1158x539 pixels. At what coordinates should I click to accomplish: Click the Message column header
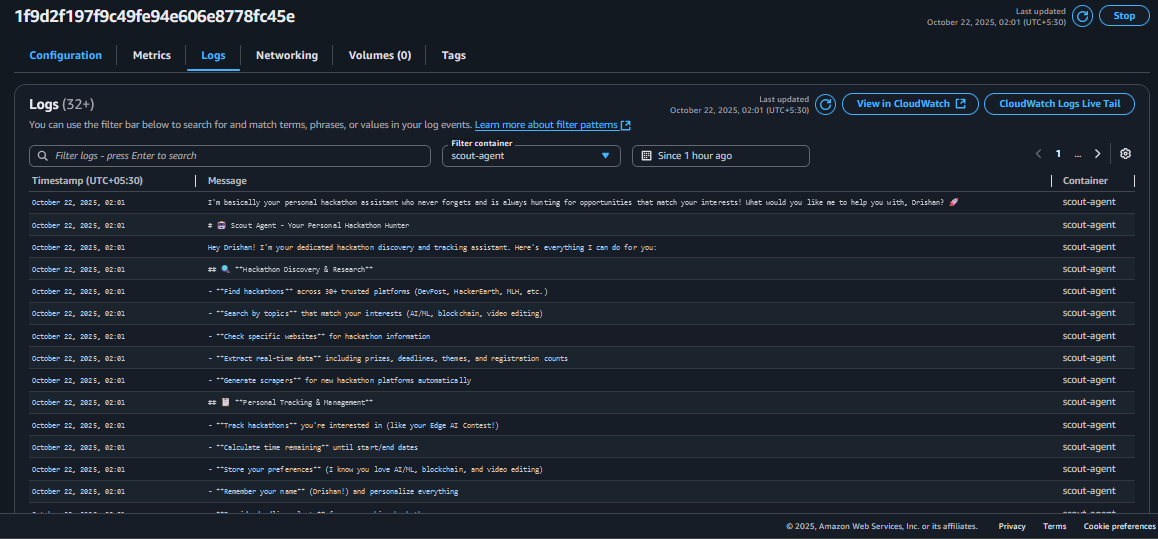pos(227,181)
